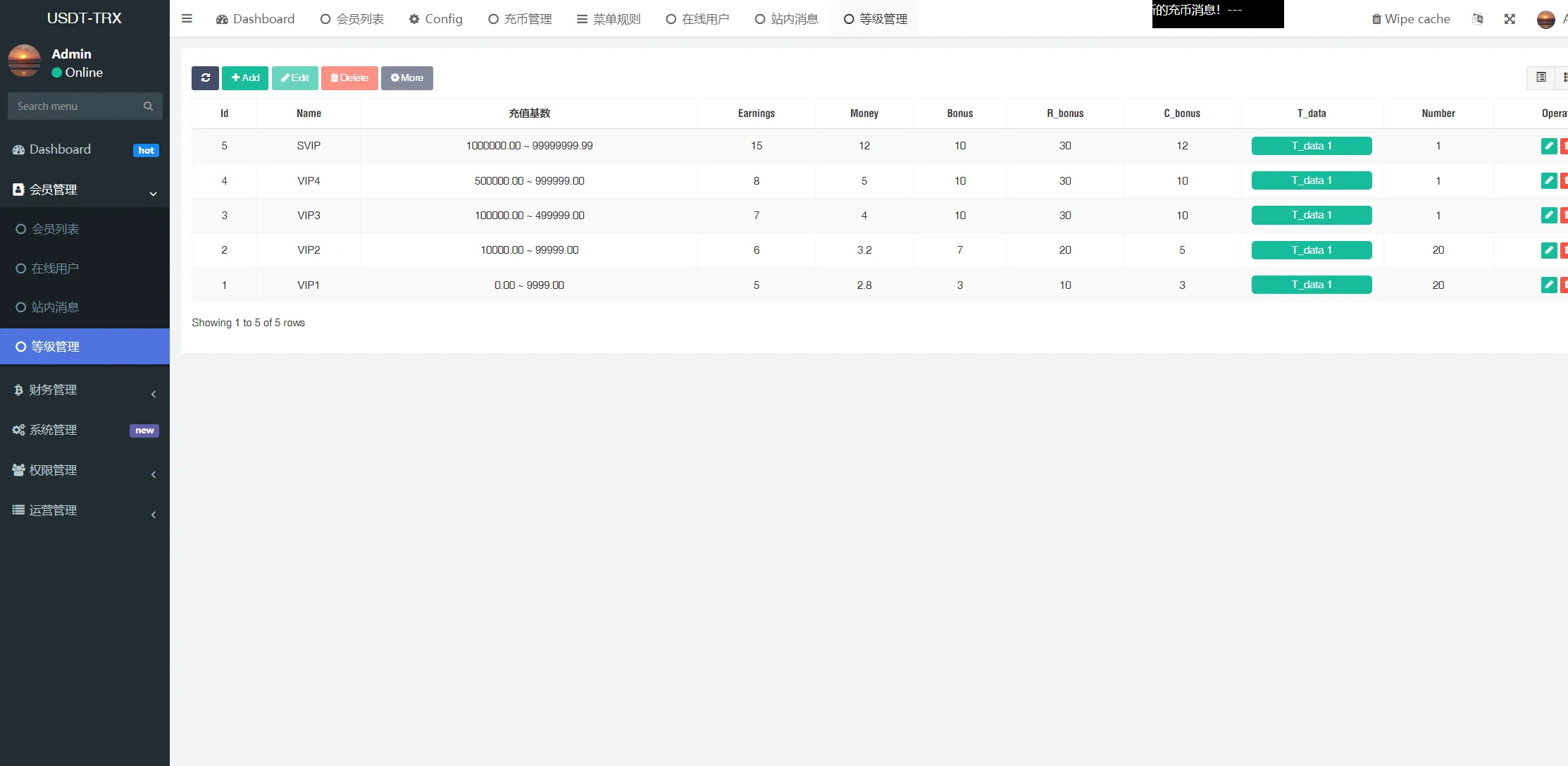Click the language switch icon
1568x766 pixels.
click(1477, 19)
